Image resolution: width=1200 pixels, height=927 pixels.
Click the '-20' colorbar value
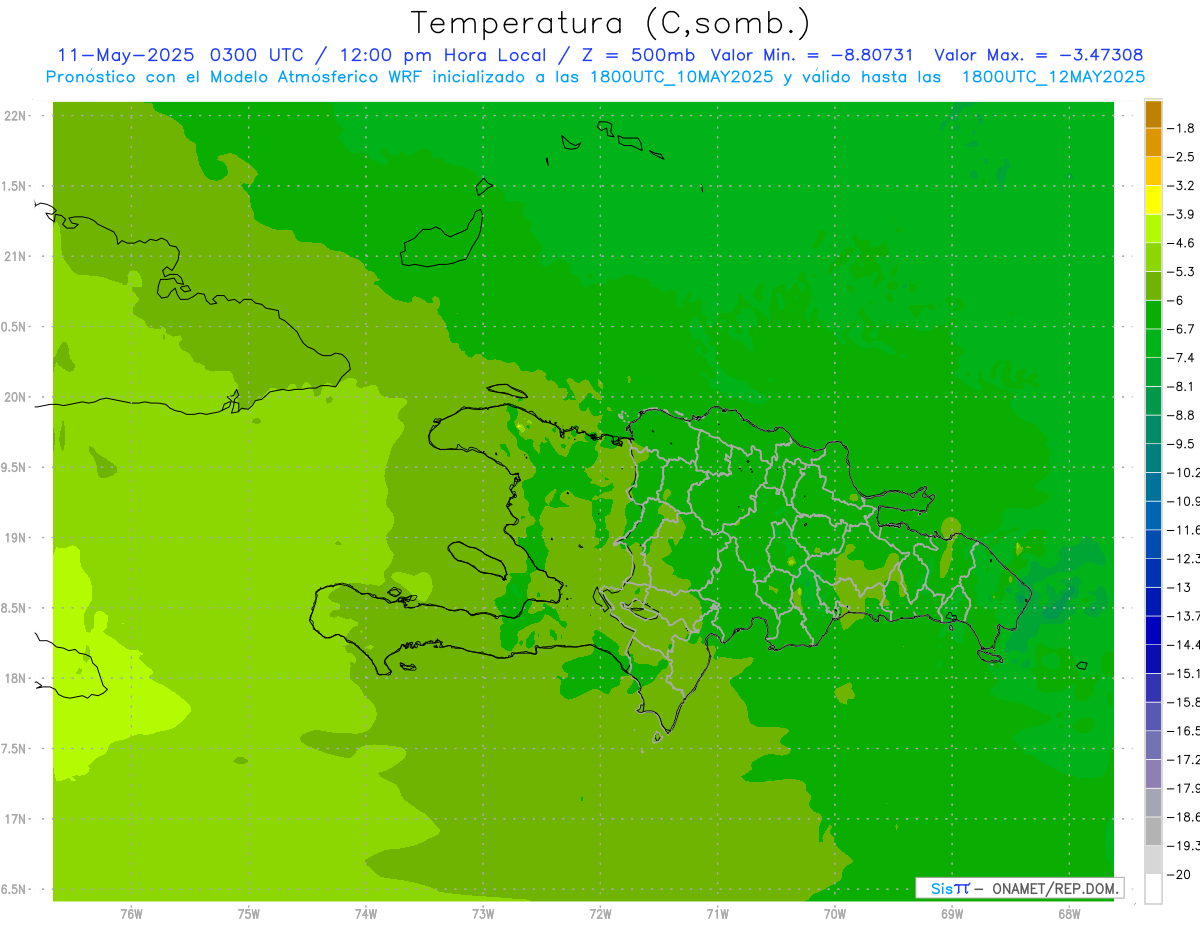[1181, 874]
